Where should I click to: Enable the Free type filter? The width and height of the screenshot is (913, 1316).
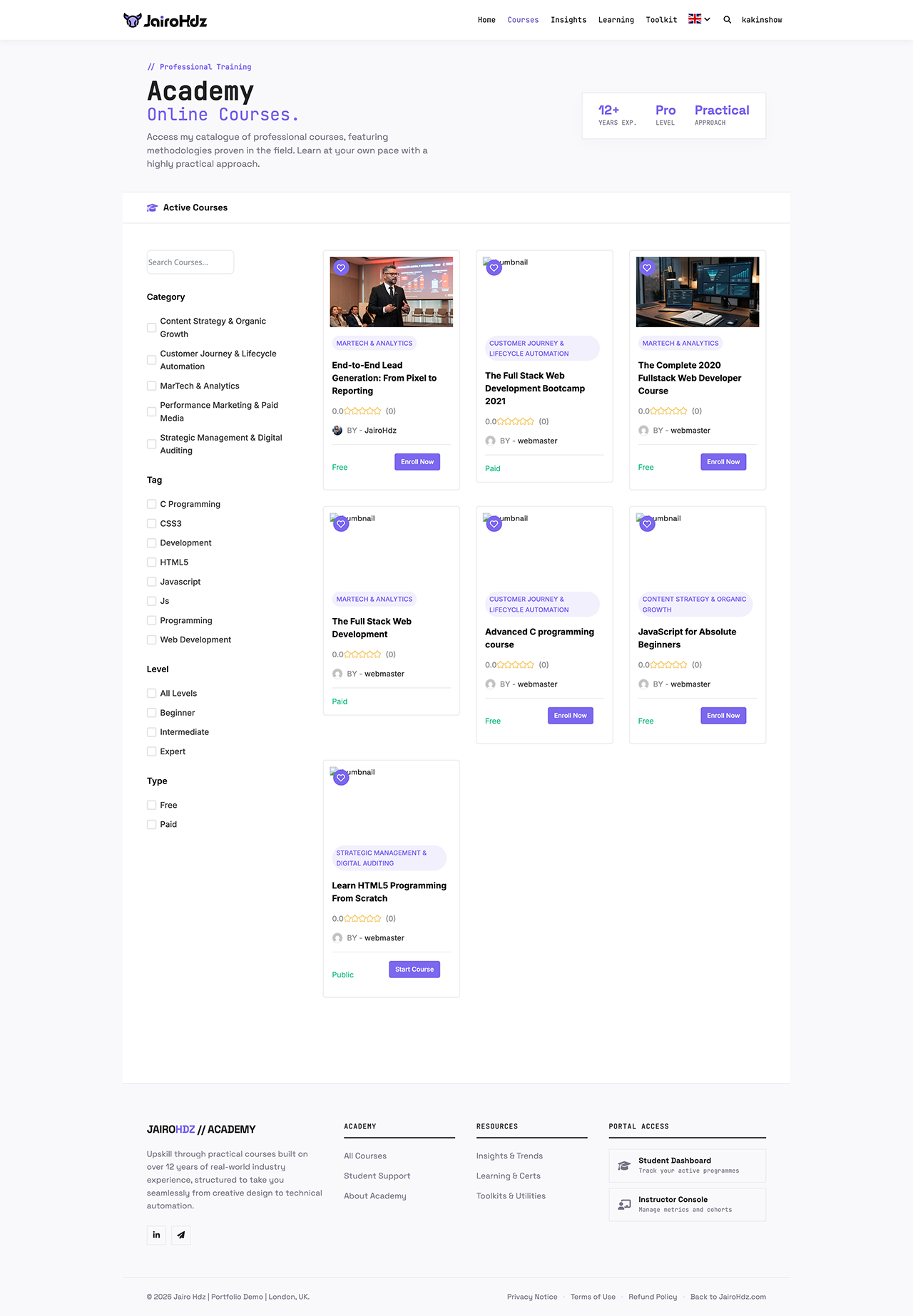tap(151, 805)
